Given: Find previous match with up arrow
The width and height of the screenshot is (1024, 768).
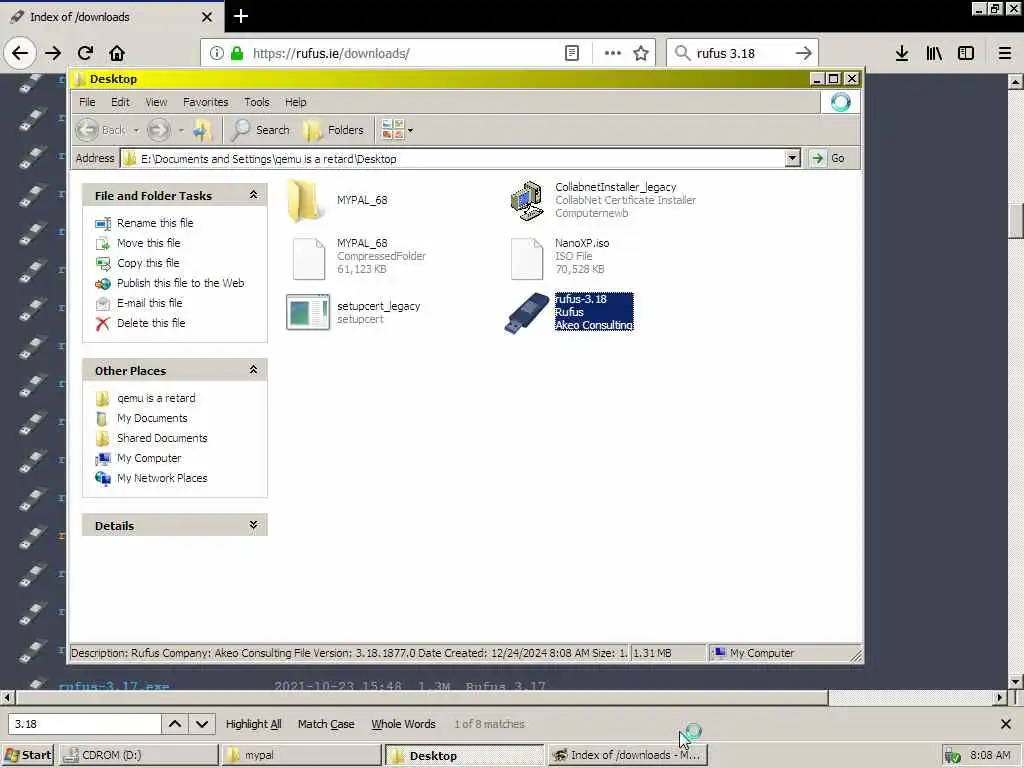Looking at the screenshot, I should point(174,724).
